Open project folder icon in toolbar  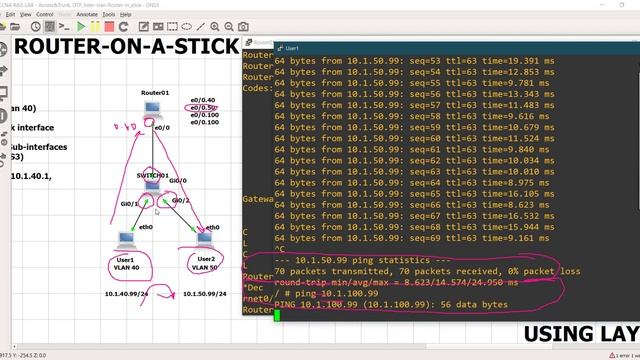point(15,27)
